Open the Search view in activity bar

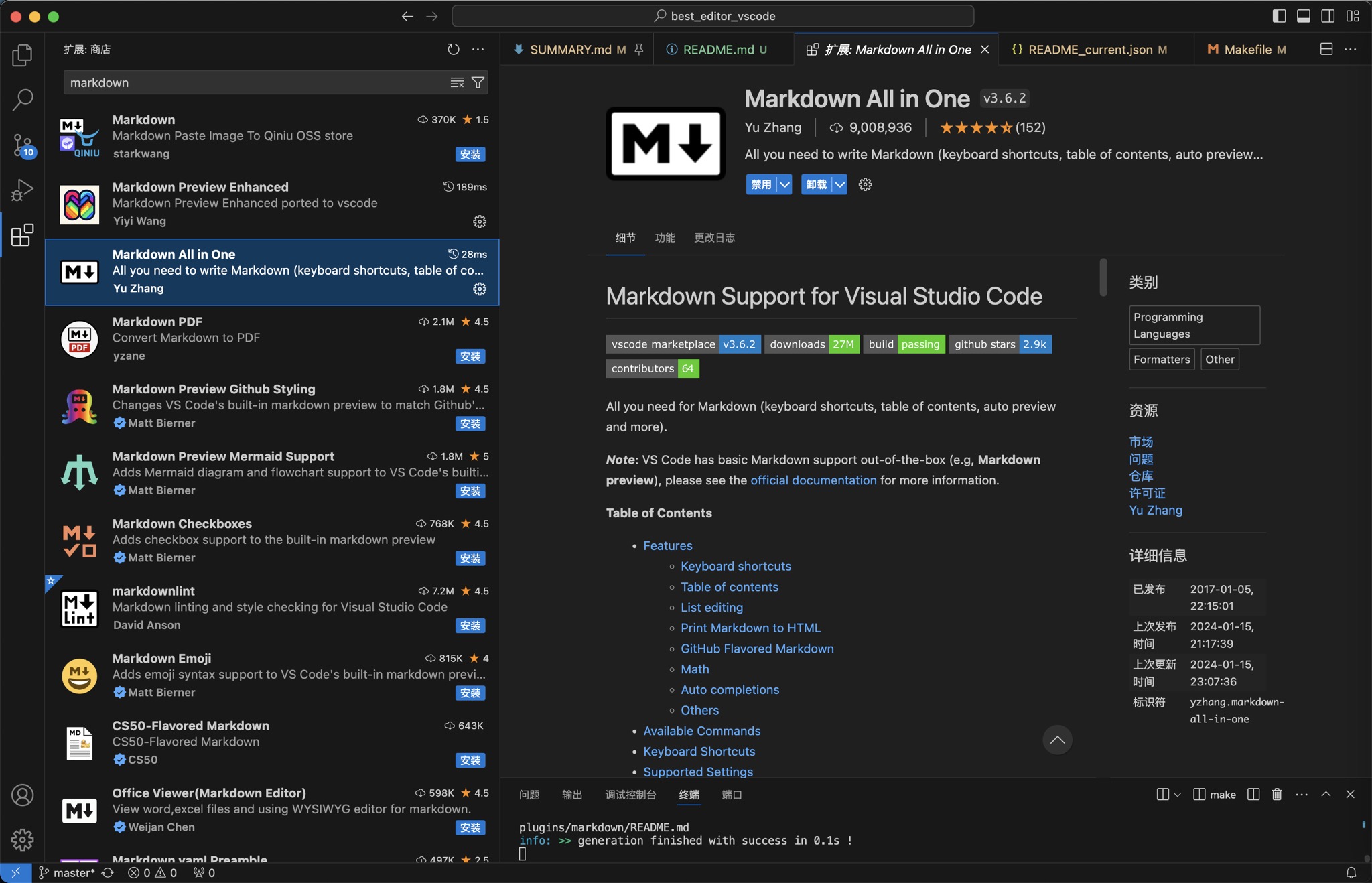[x=22, y=100]
